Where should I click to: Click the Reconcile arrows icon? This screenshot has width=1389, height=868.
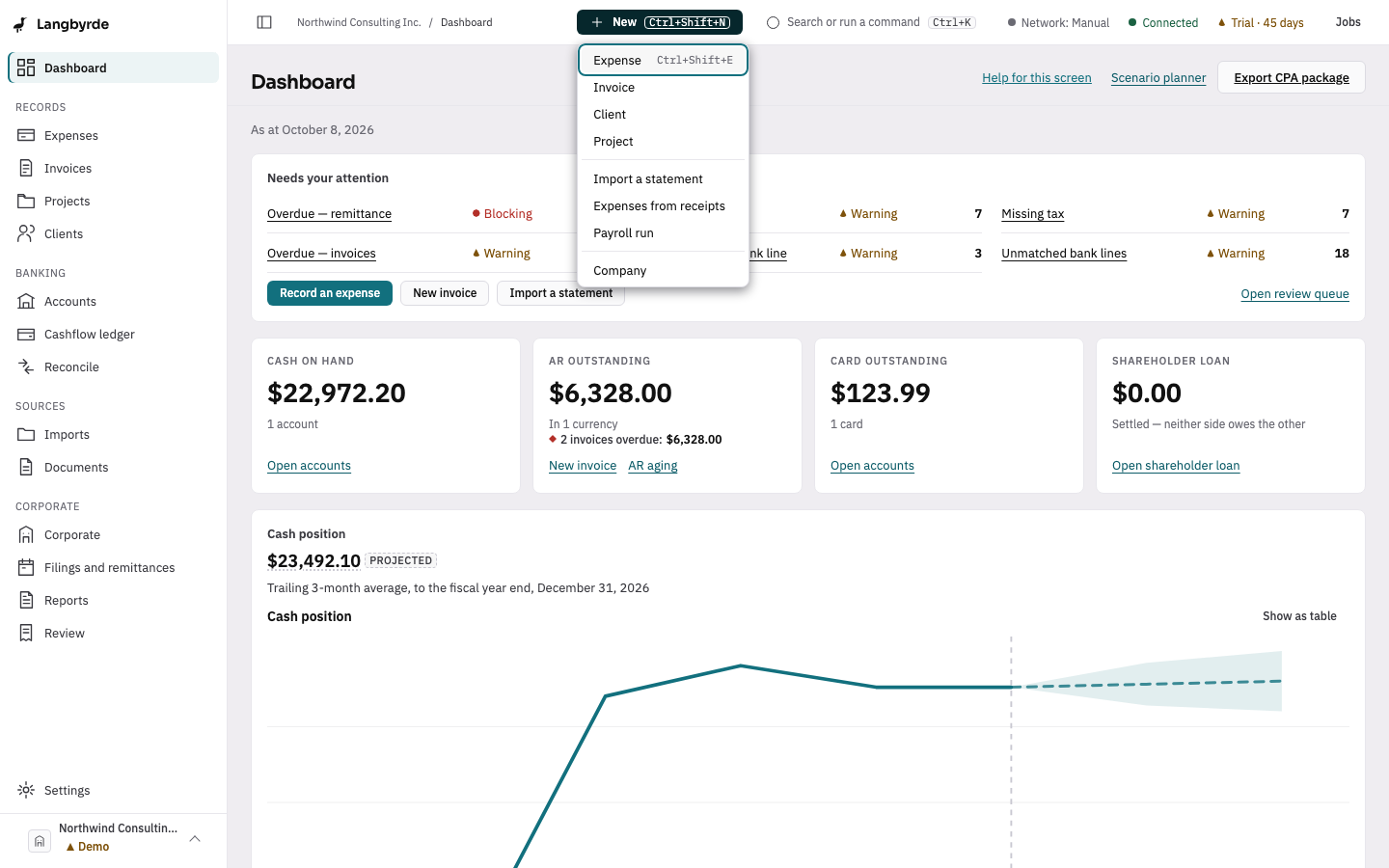point(26,366)
